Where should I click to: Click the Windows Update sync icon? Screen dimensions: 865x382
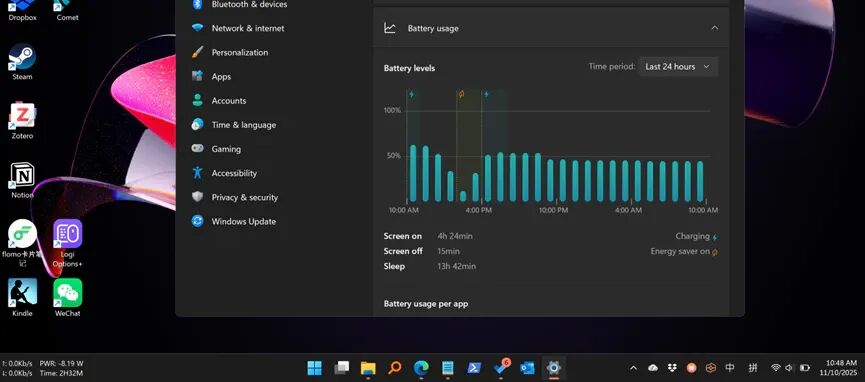pyautogui.click(x=197, y=221)
